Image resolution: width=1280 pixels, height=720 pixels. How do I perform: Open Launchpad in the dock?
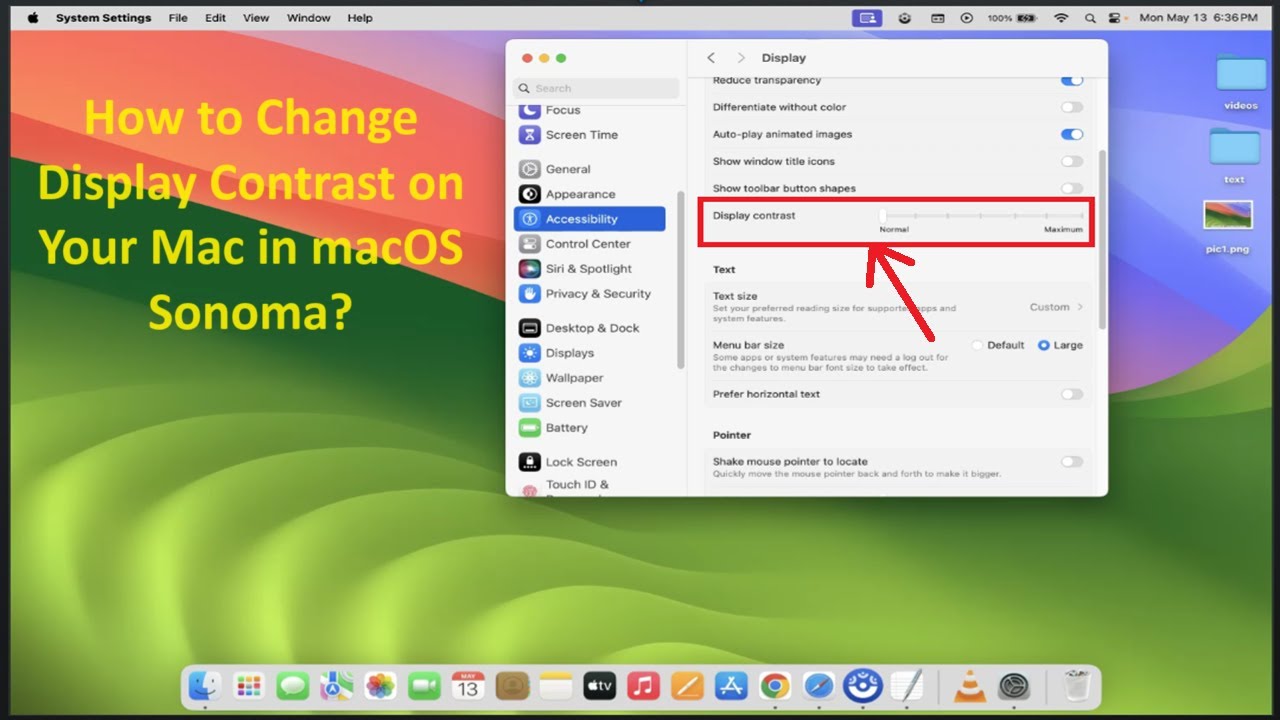(x=248, y=686)
